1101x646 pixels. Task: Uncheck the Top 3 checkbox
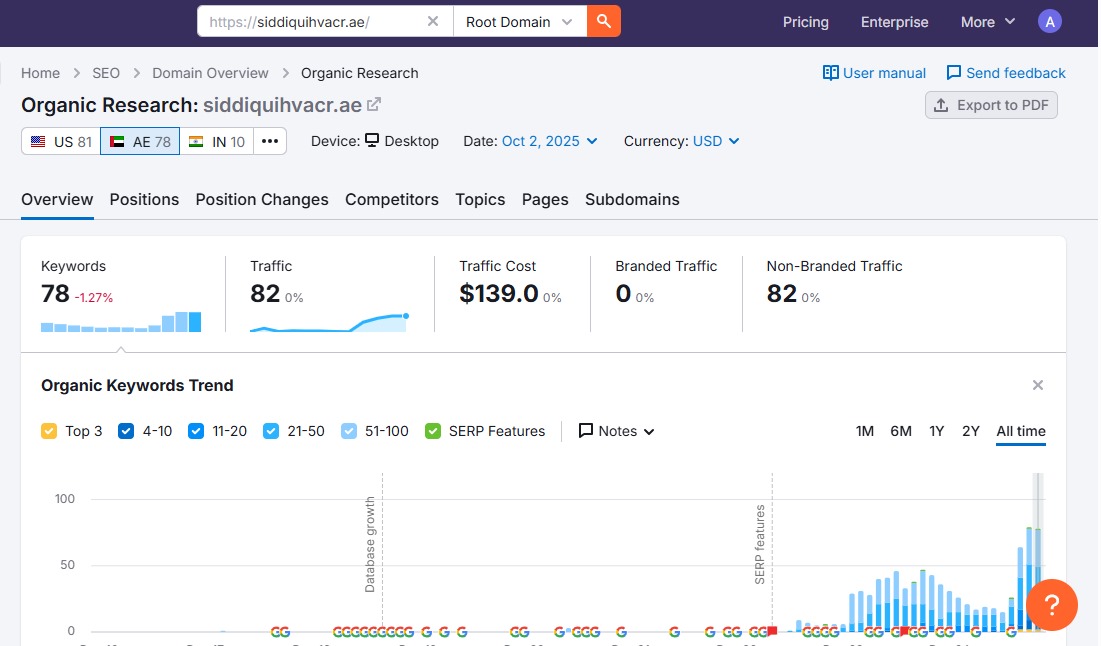[x=49, y=431]
